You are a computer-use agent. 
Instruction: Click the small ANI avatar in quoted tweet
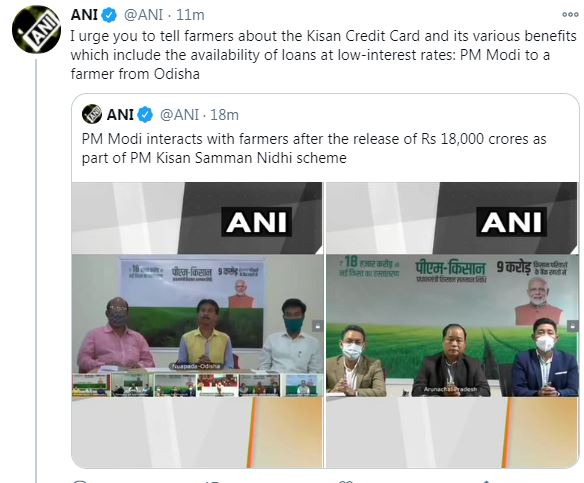tap(92, 114)
